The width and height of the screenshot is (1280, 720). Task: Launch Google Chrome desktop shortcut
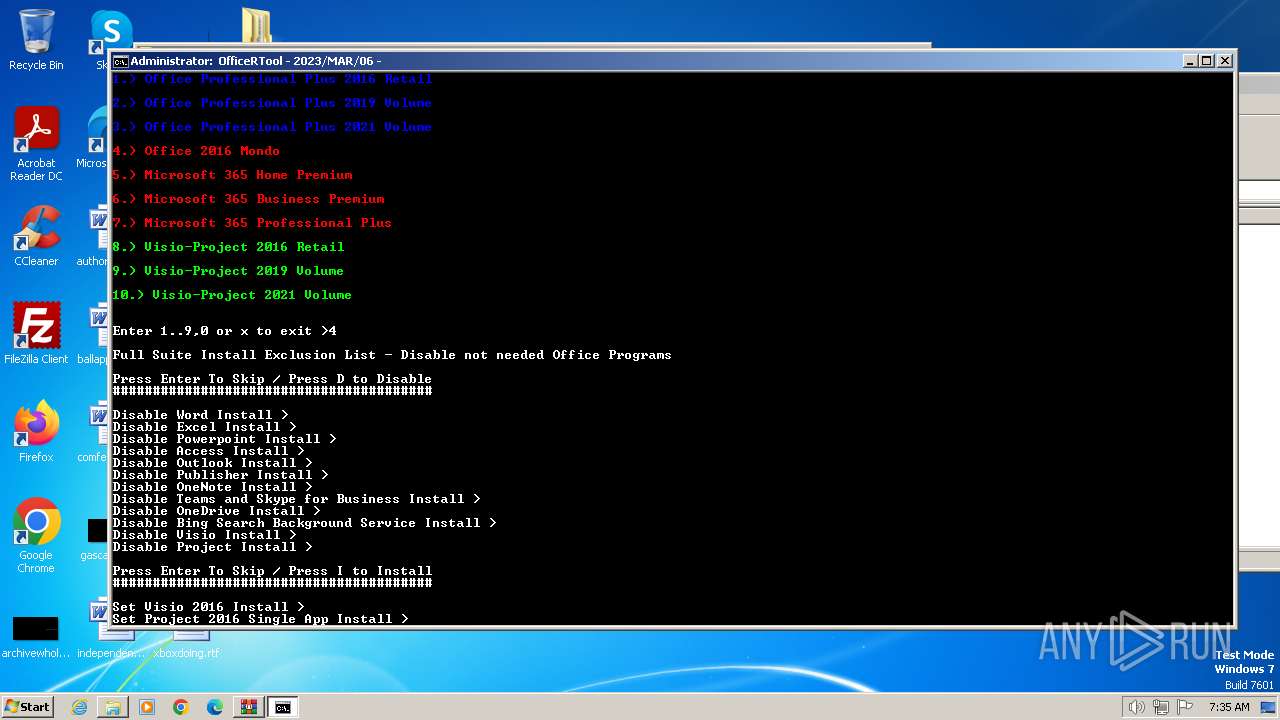[x=36, y=536]
